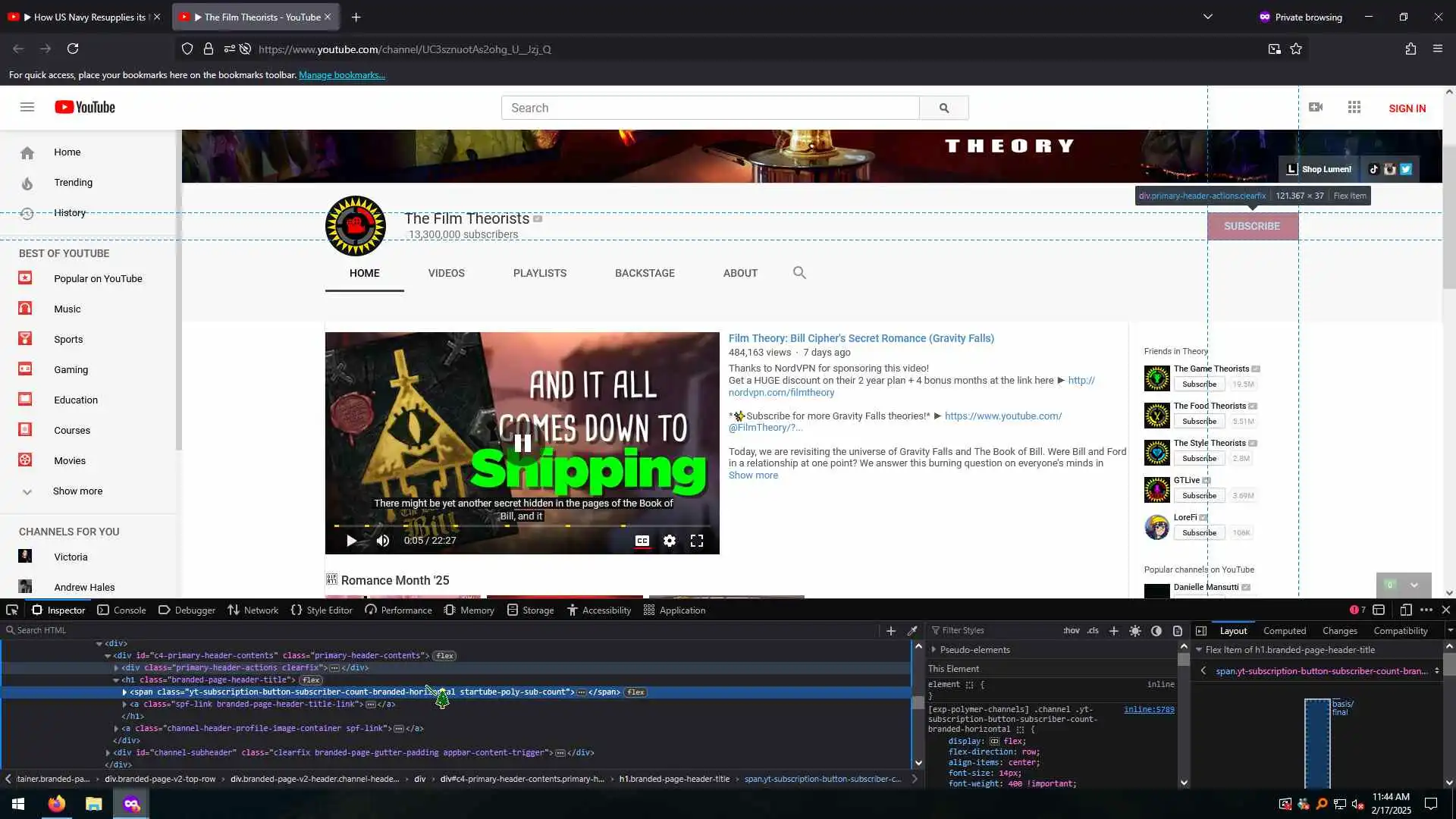1456x819 pixels.
Task: Switch to the Computed tab
Action: [x=1284, y=630]
